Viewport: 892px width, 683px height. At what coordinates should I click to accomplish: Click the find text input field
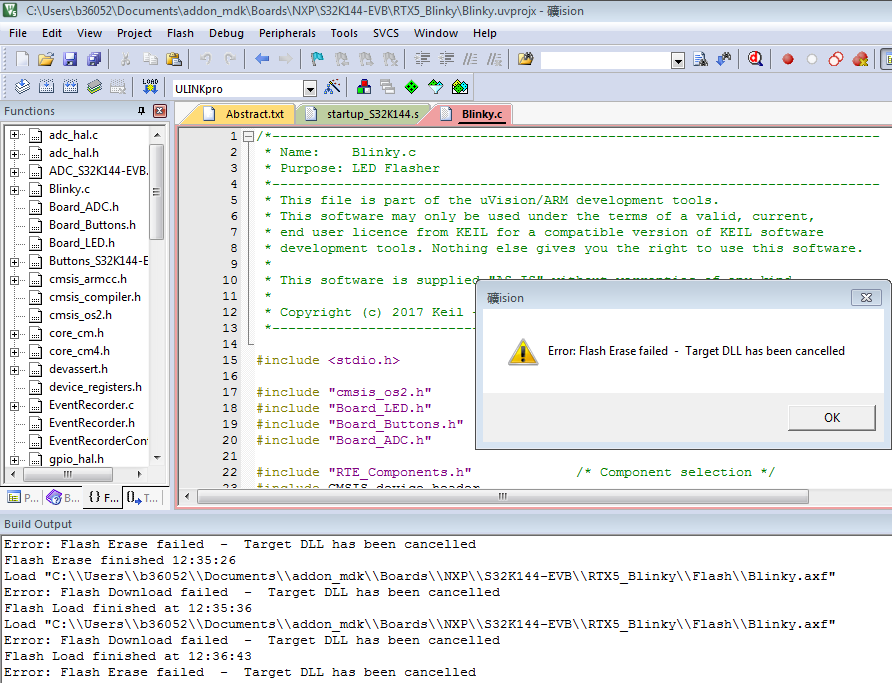[605, 60]
